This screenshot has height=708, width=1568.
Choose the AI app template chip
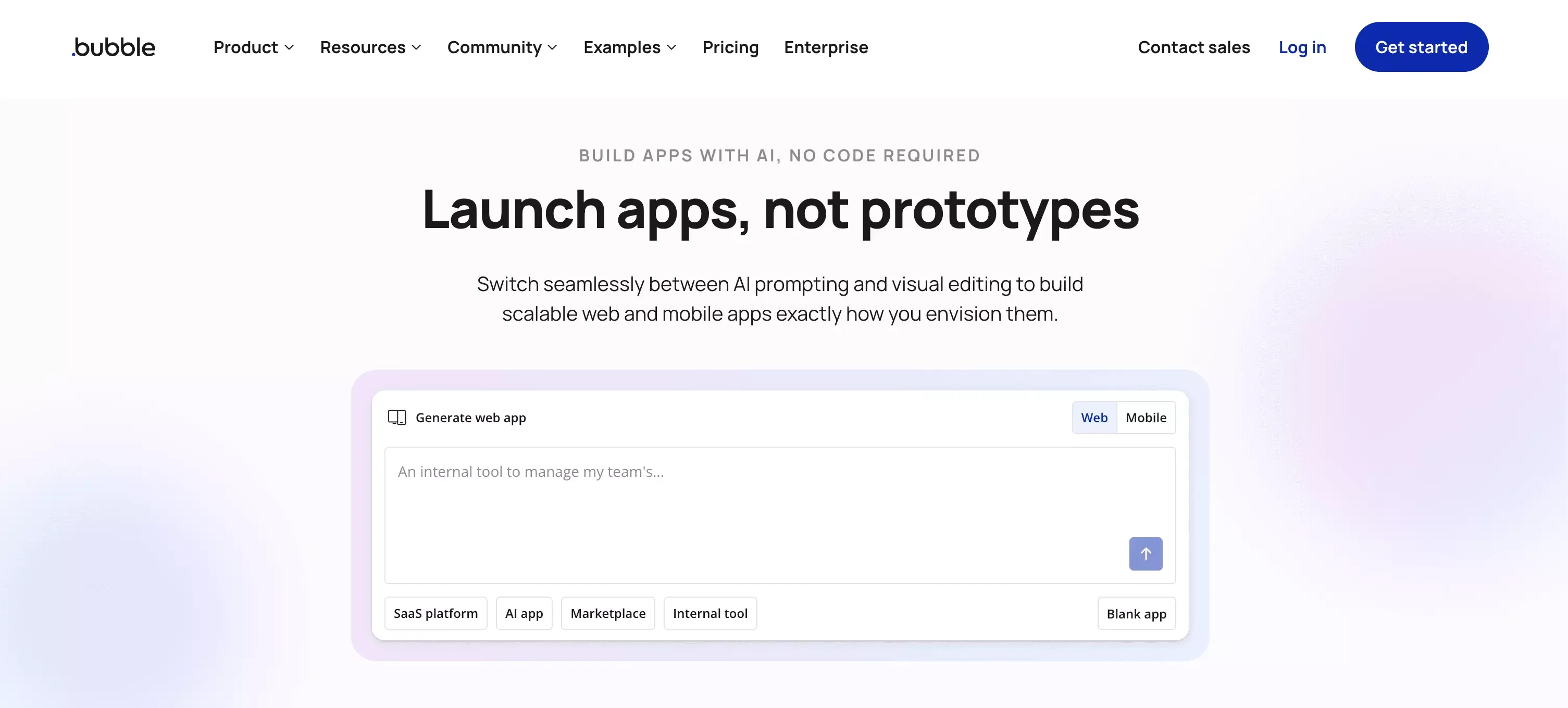[524, 613]
